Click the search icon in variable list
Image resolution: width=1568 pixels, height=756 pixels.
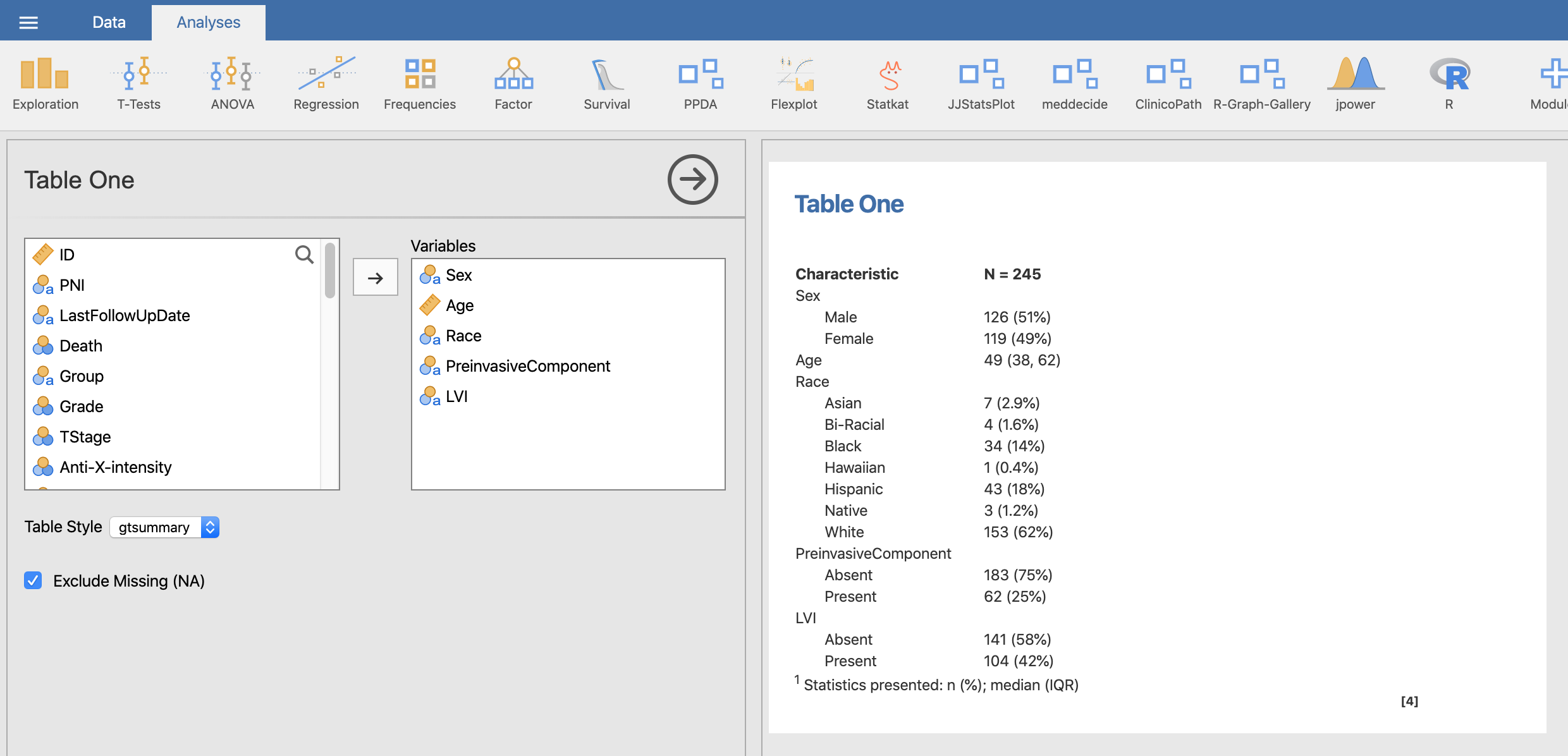click(x=304, y=254)
